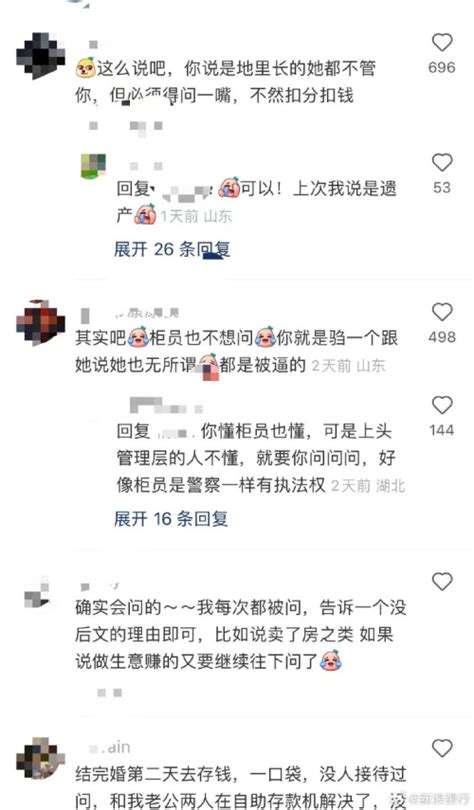Image resolution: width=474 pixels, height=810 pixels.
Task: Open green avatar of the 山东 reply author
Action: point(93,166)
